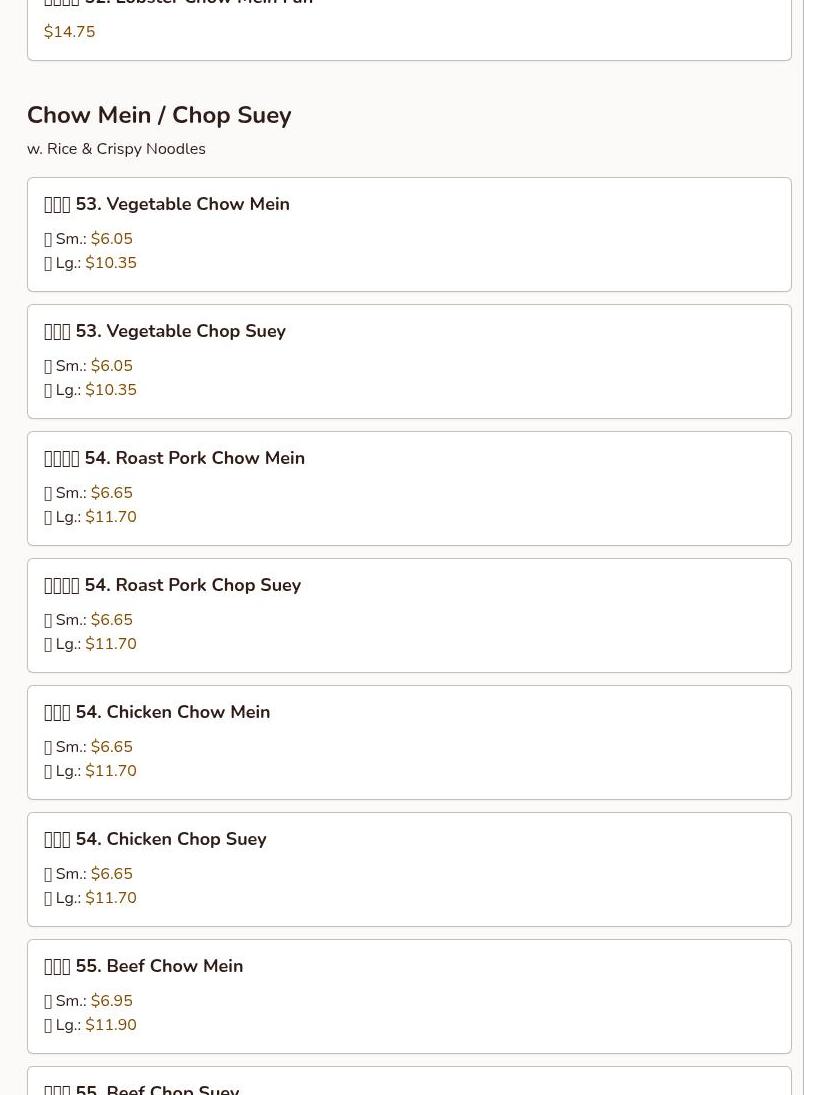Select Vegetable Chow Mein small price $6.05
Image resolution: width=824 pixels, height=1095 pixels.
[x=88, y=239]
